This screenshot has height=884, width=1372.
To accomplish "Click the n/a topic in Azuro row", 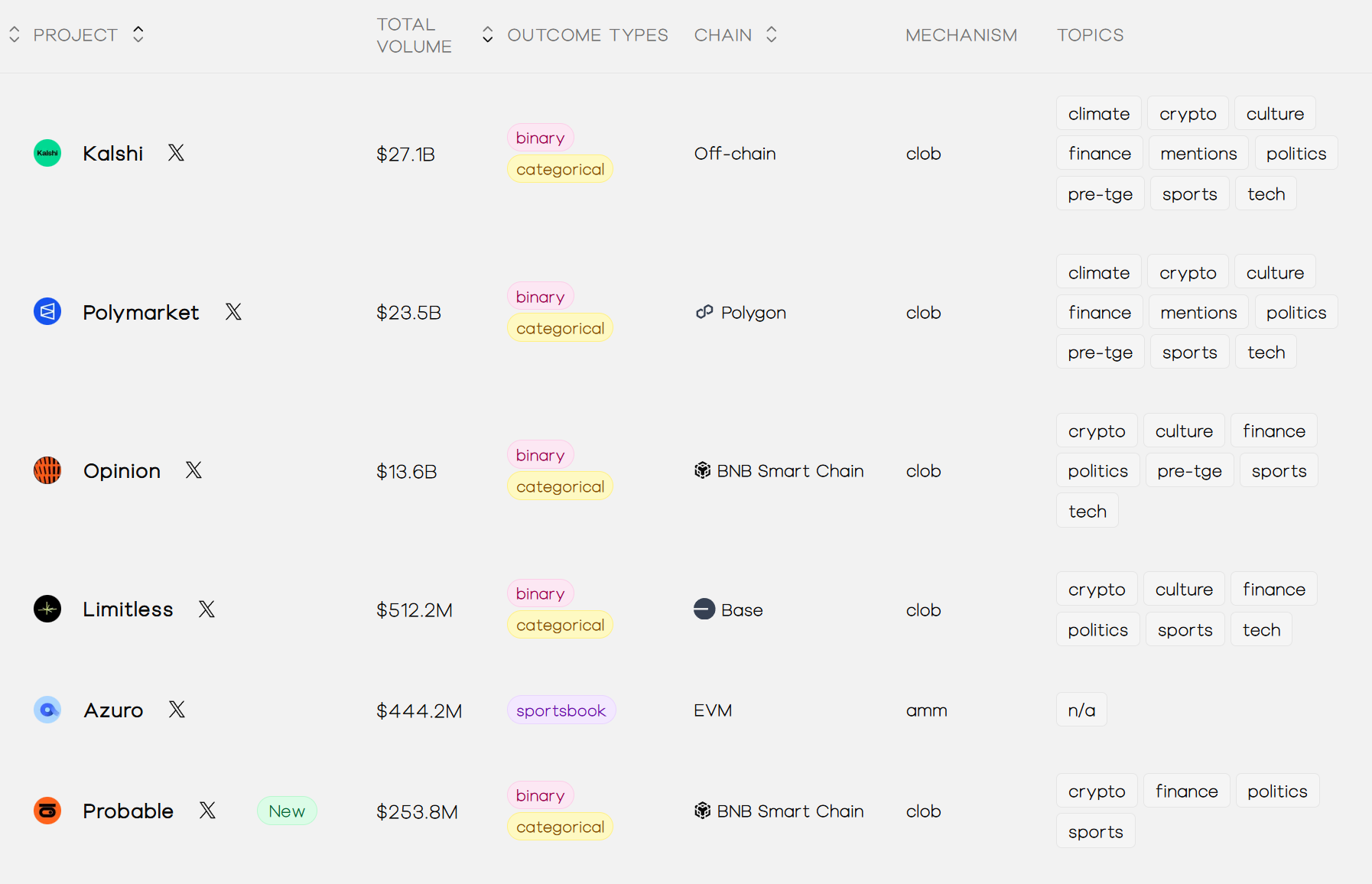I will click(x=1081, y=710).
